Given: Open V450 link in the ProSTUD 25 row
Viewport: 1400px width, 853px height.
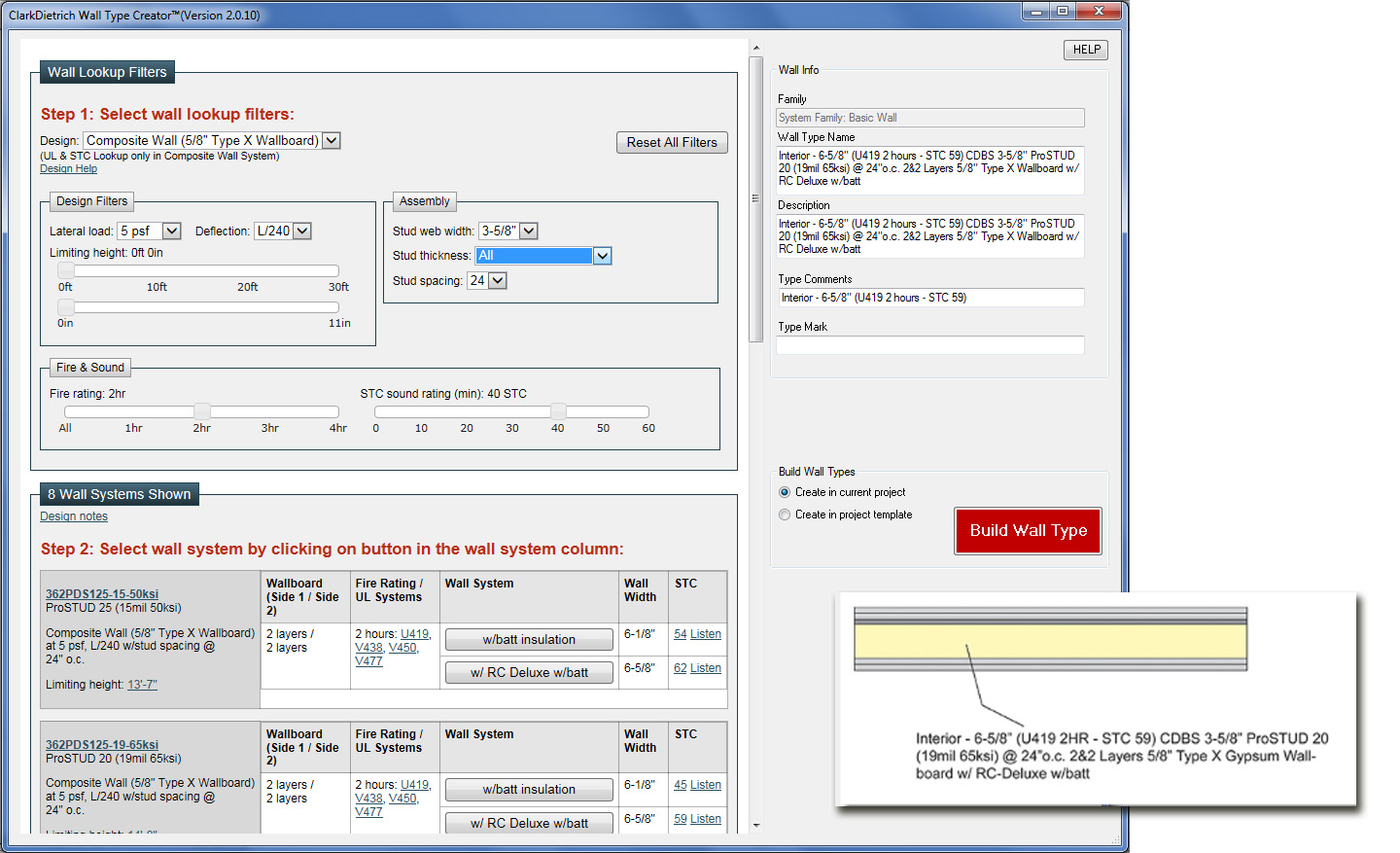Looking at the screenshot, I should 402,648.
